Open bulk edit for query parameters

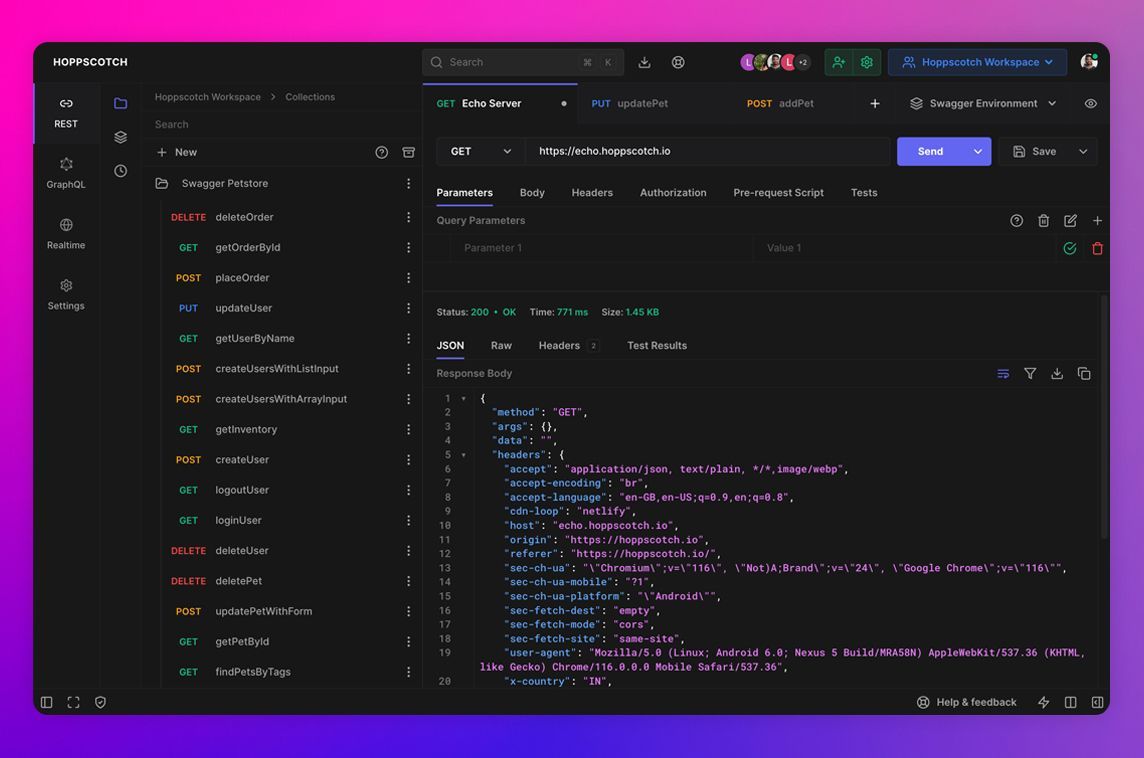point(1070,220)
